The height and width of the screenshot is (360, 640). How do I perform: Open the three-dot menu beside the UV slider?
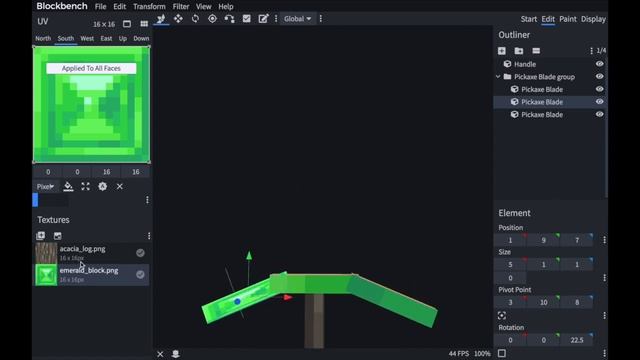pyautogui.click(x=147, y=200)
